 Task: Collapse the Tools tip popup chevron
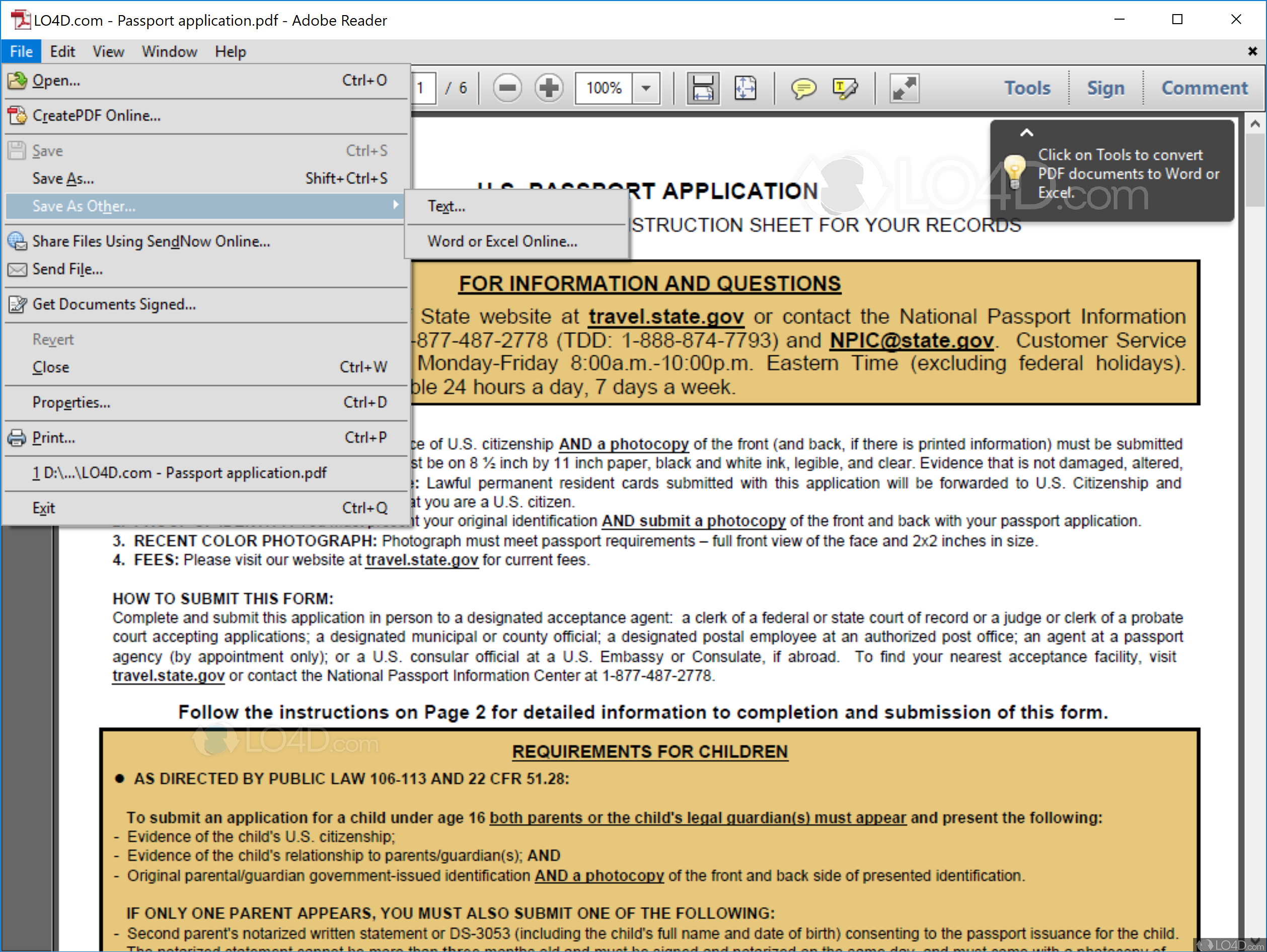point(1026,133)
